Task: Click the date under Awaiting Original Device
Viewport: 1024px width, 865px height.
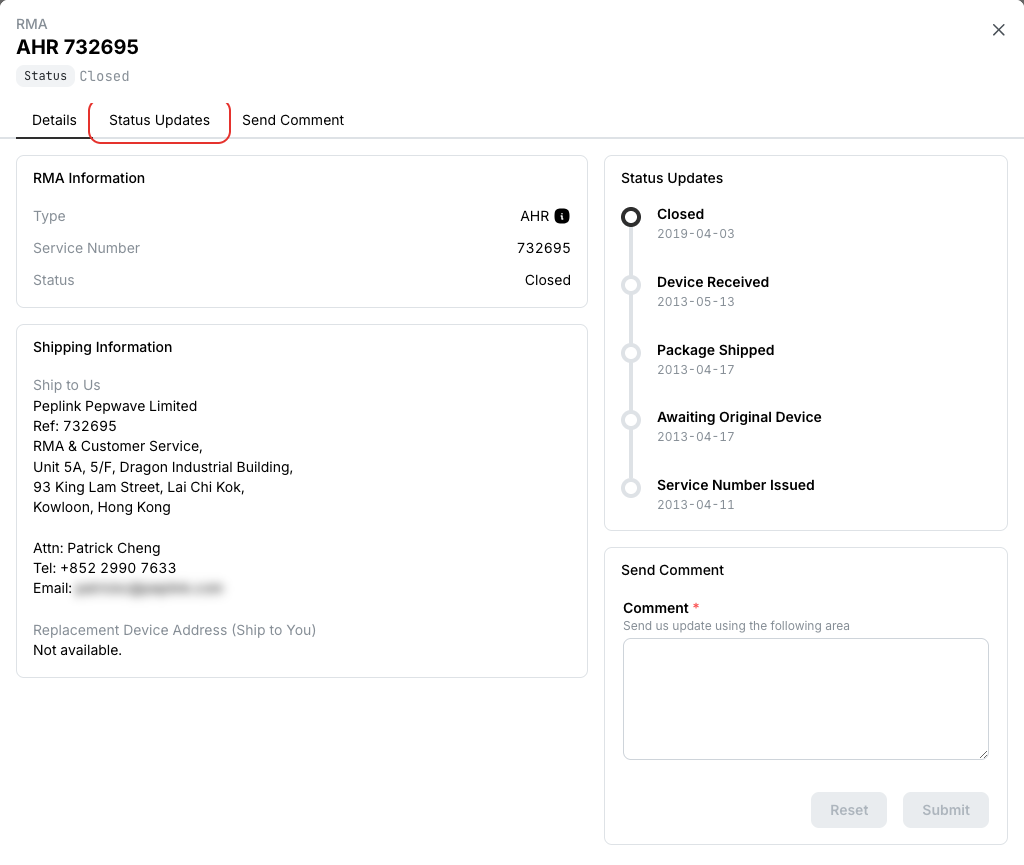Action: (x=696, y=437)
